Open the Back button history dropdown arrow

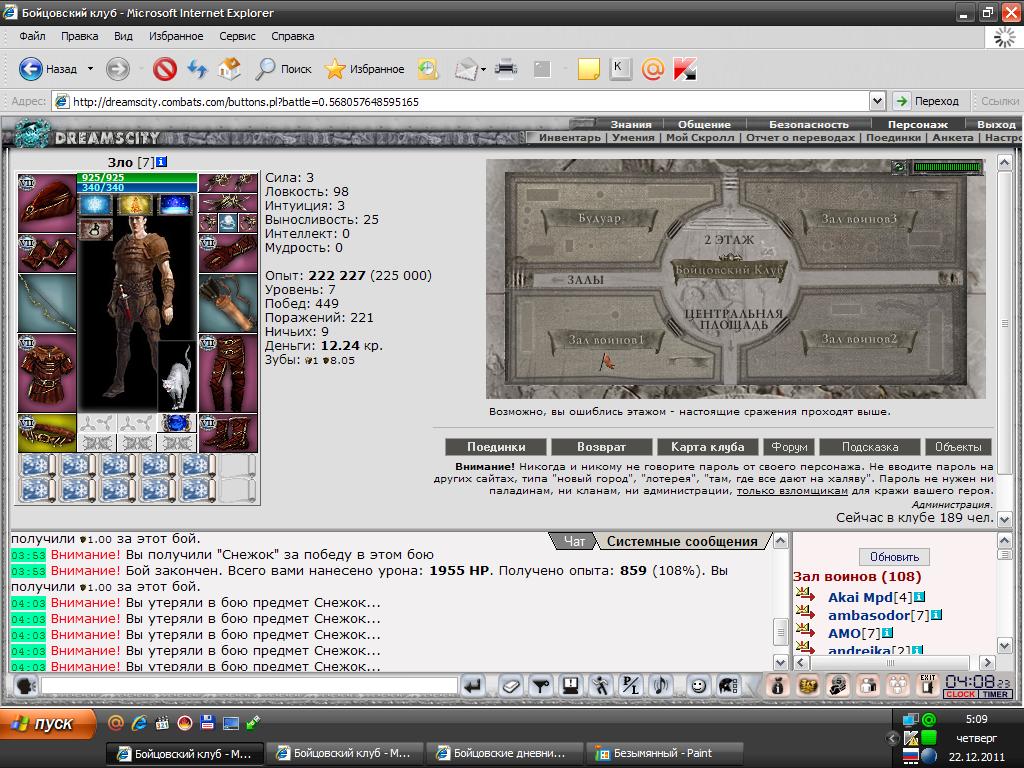tap(90, 69)
